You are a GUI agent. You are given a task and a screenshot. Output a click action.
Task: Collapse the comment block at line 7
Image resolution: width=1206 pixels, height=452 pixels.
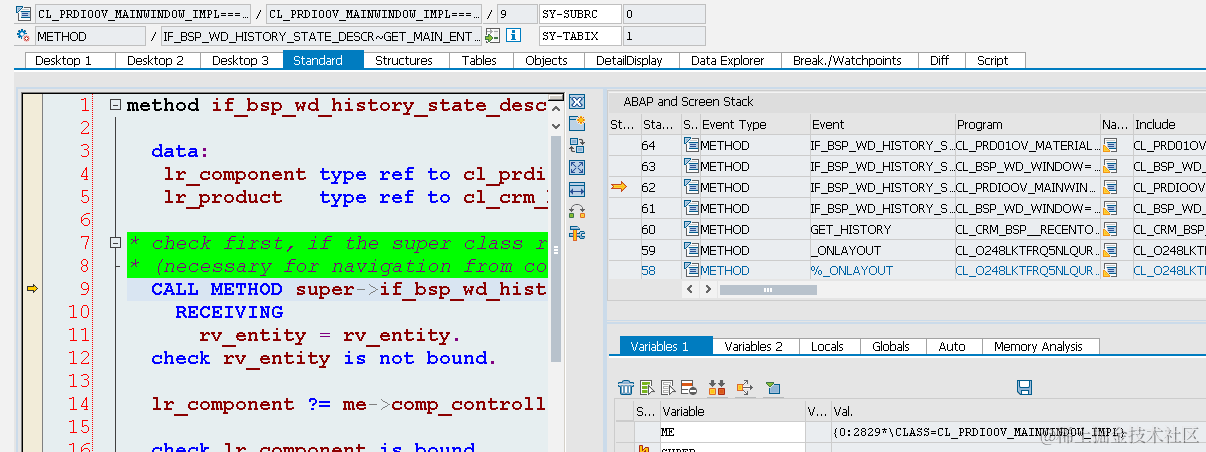coord(116,243)
